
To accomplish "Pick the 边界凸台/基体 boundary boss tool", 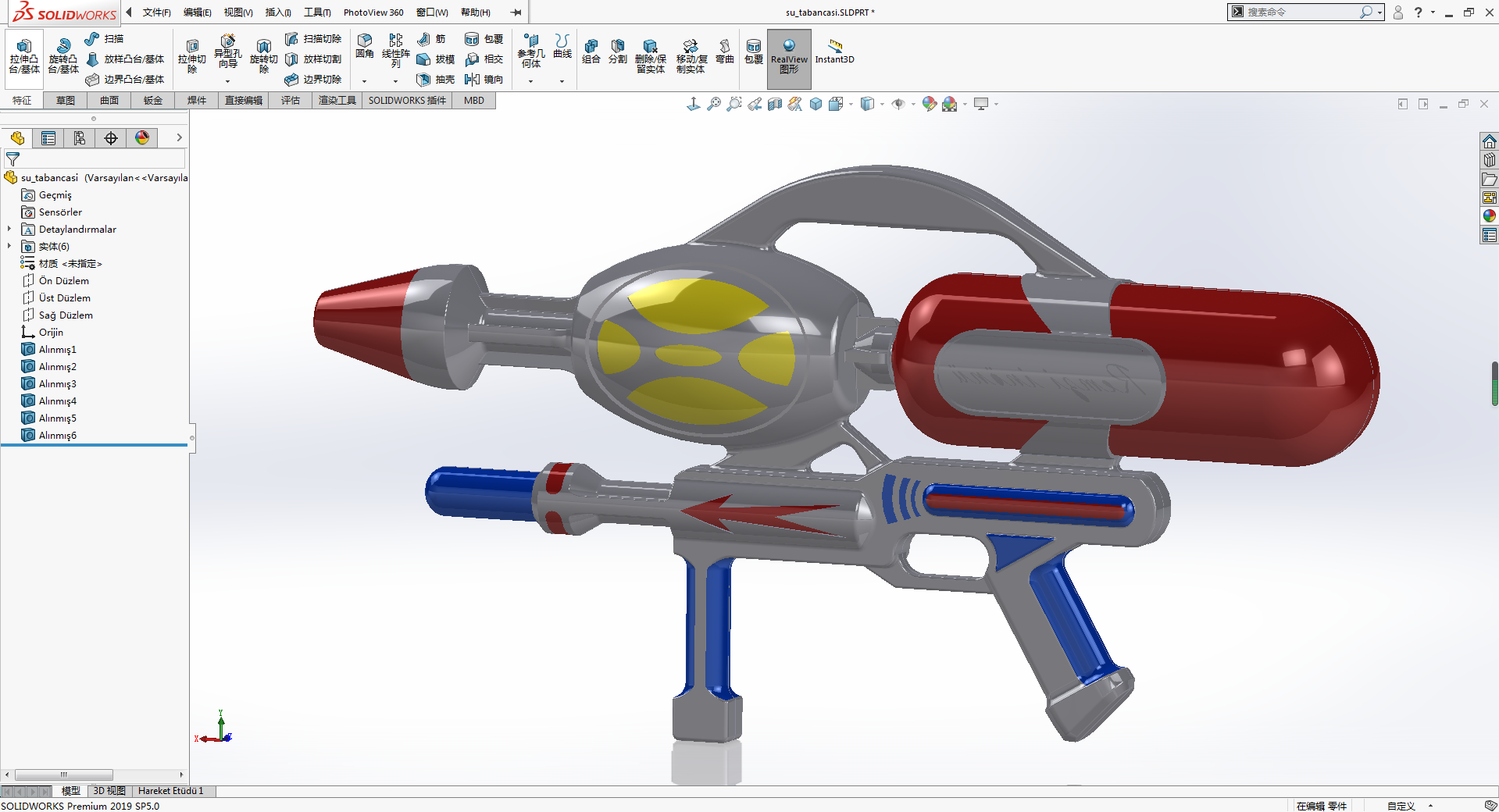I will (125, 80).
